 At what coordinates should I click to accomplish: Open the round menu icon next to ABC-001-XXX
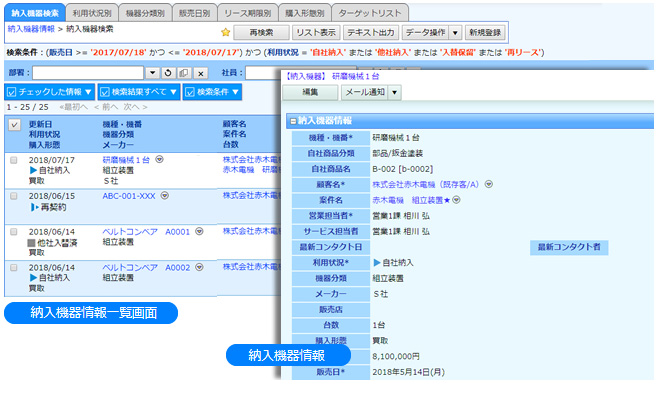(165, 195)
